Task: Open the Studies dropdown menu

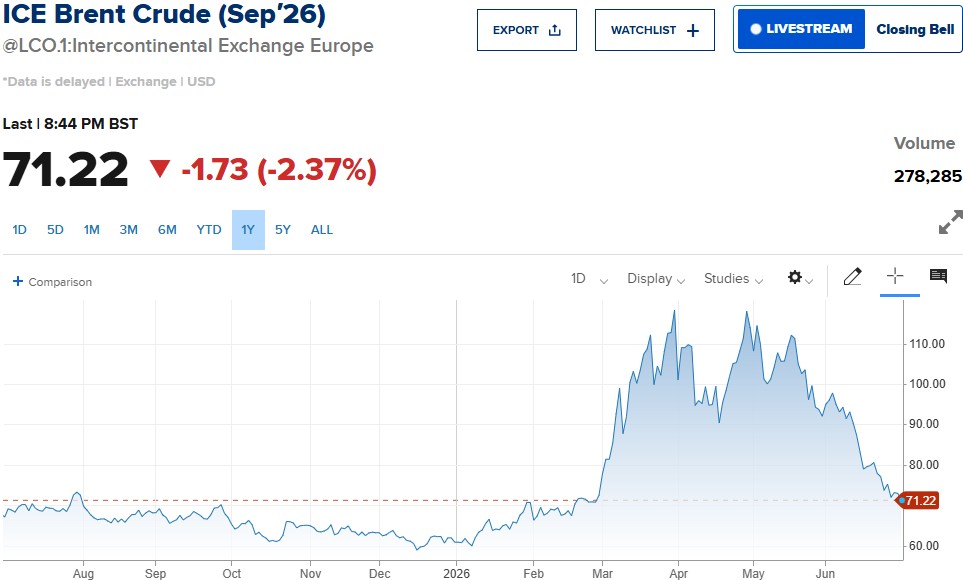Action: [x=733, y=279]
